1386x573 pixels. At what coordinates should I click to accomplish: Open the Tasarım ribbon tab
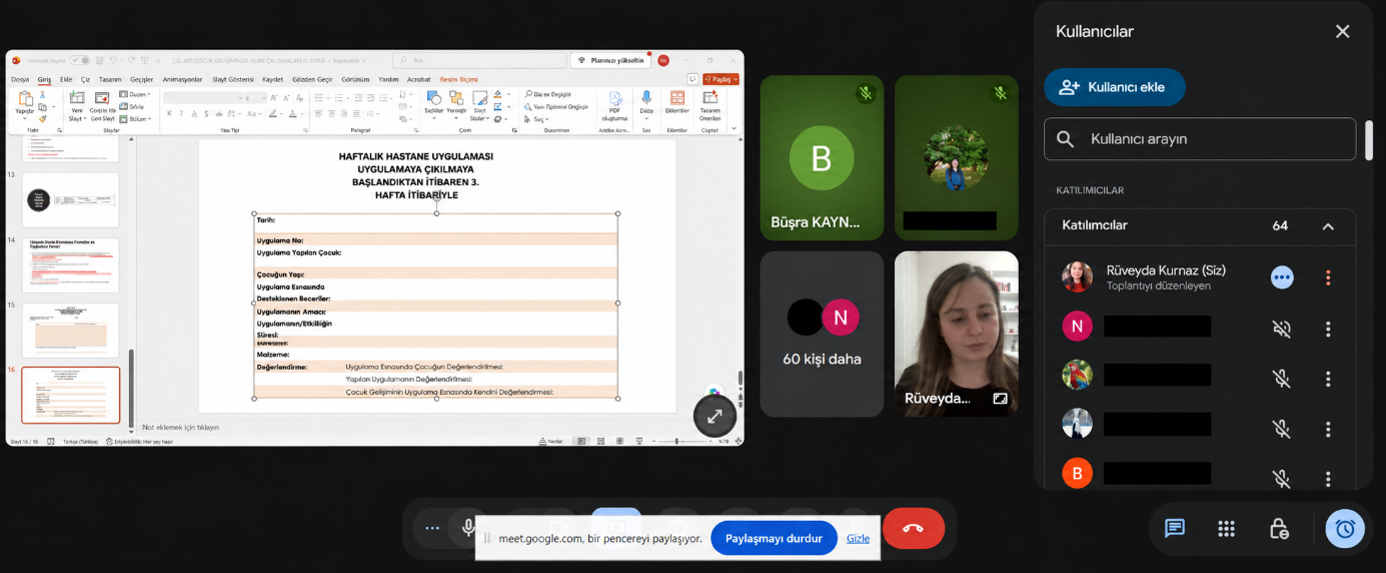pos(110,79)
